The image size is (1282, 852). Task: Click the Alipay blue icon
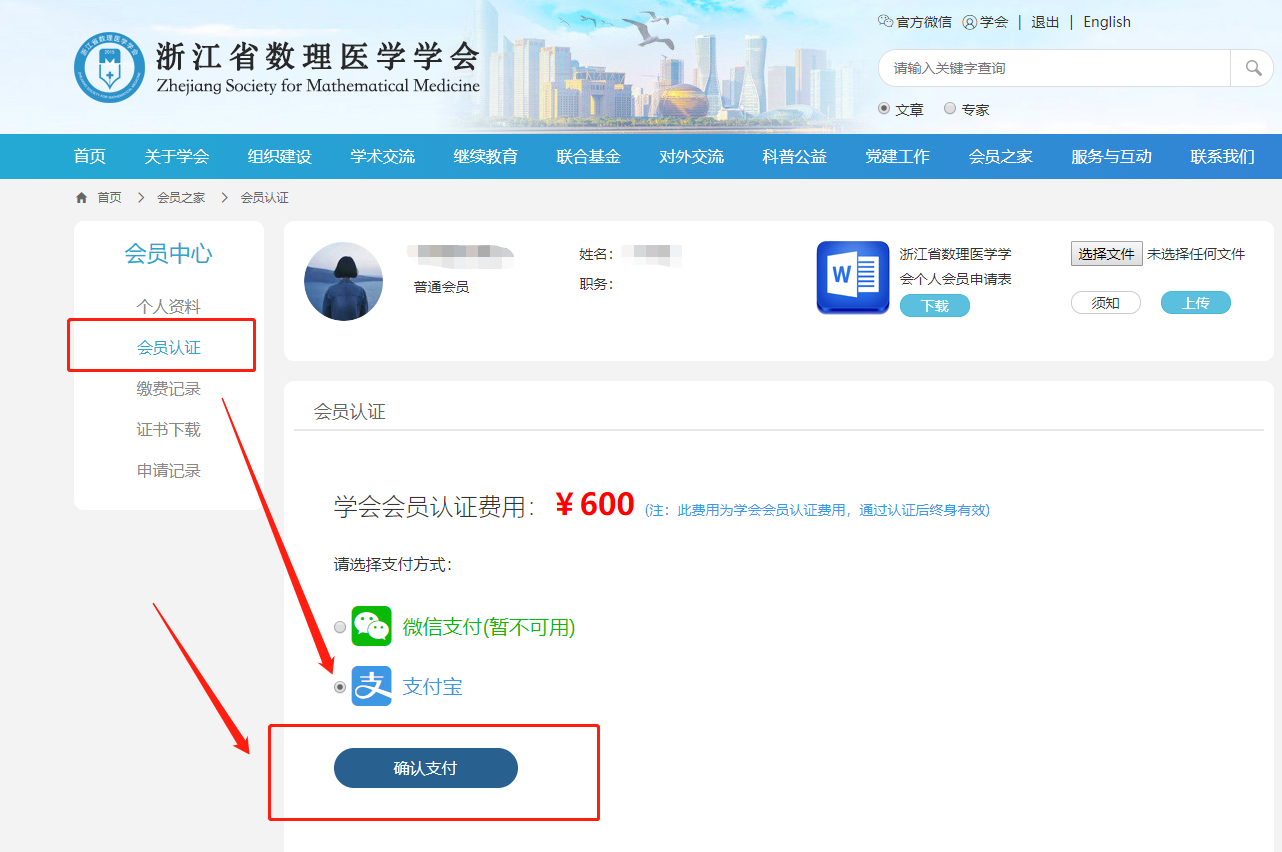point(371,686)
